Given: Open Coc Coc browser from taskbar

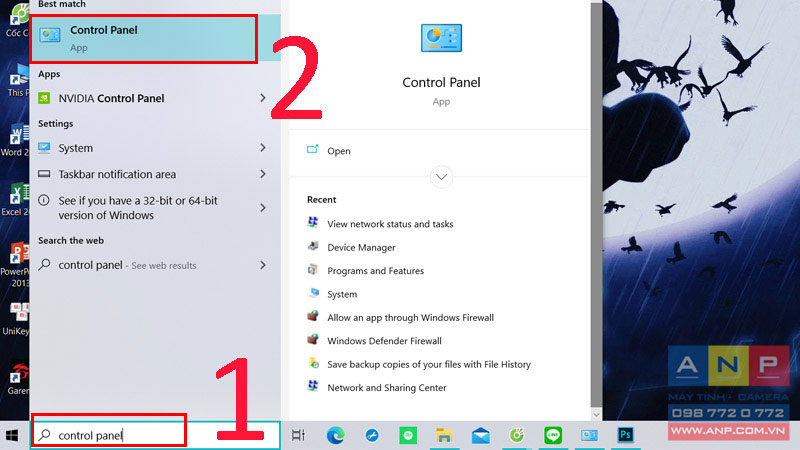Looking at the screenshot, I should pyautogui.click(x=517, y=435).
